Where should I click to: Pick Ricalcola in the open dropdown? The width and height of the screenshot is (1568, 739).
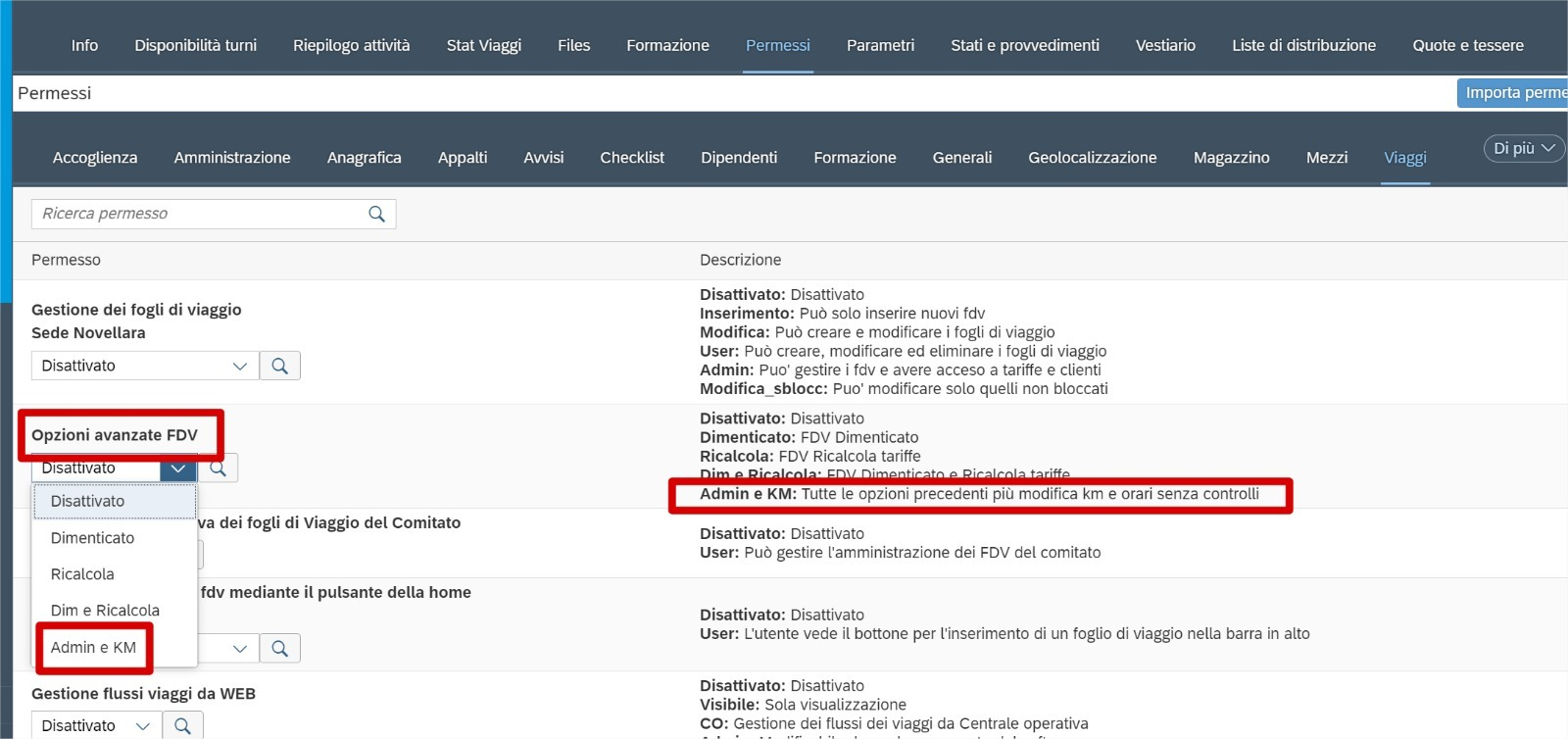(83, 574)
